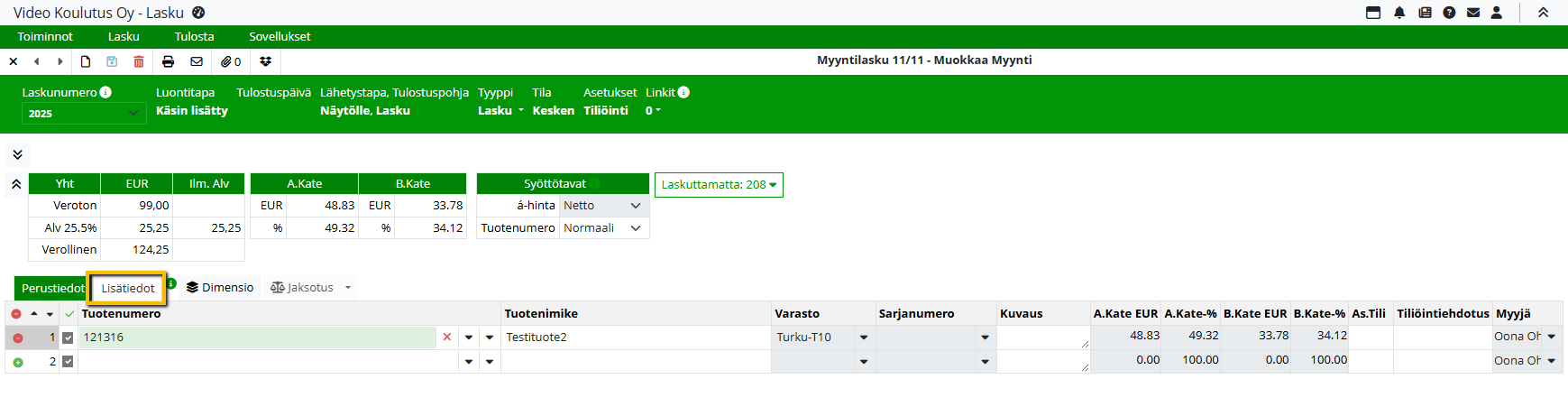Open the Laskuttamatta: 208 dropdown

719,185
